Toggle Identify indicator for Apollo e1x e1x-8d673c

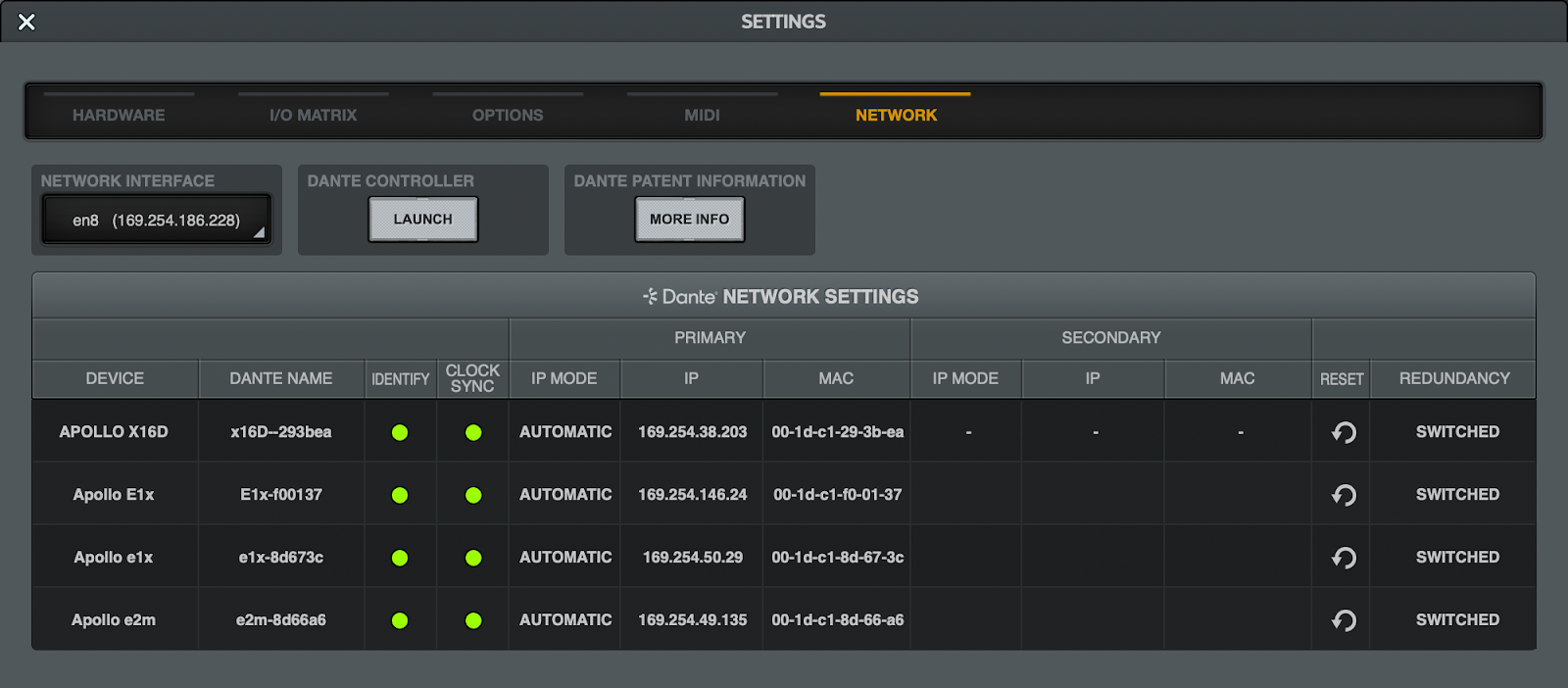click(400, 558)
